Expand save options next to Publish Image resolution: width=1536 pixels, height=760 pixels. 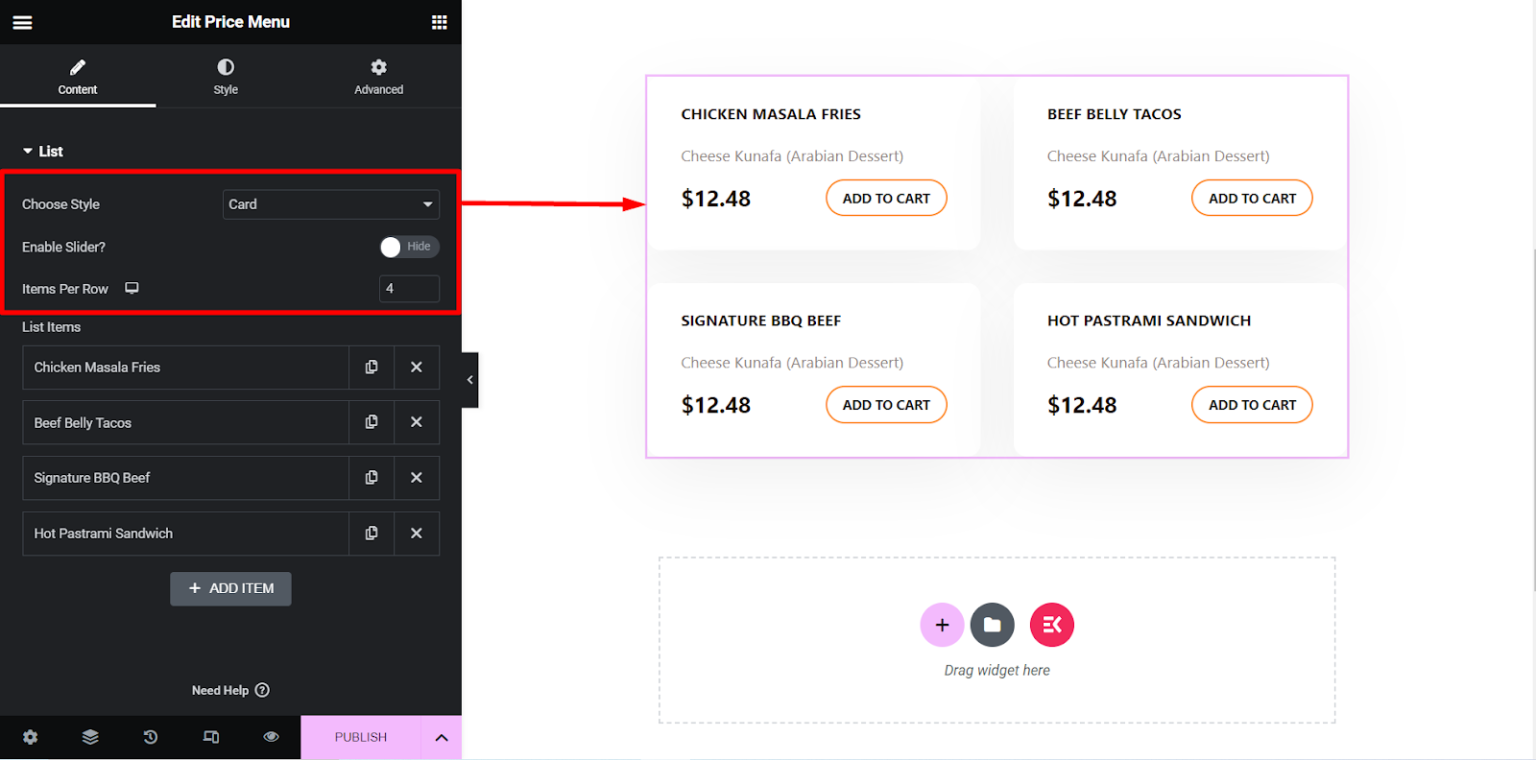(441, 737)
